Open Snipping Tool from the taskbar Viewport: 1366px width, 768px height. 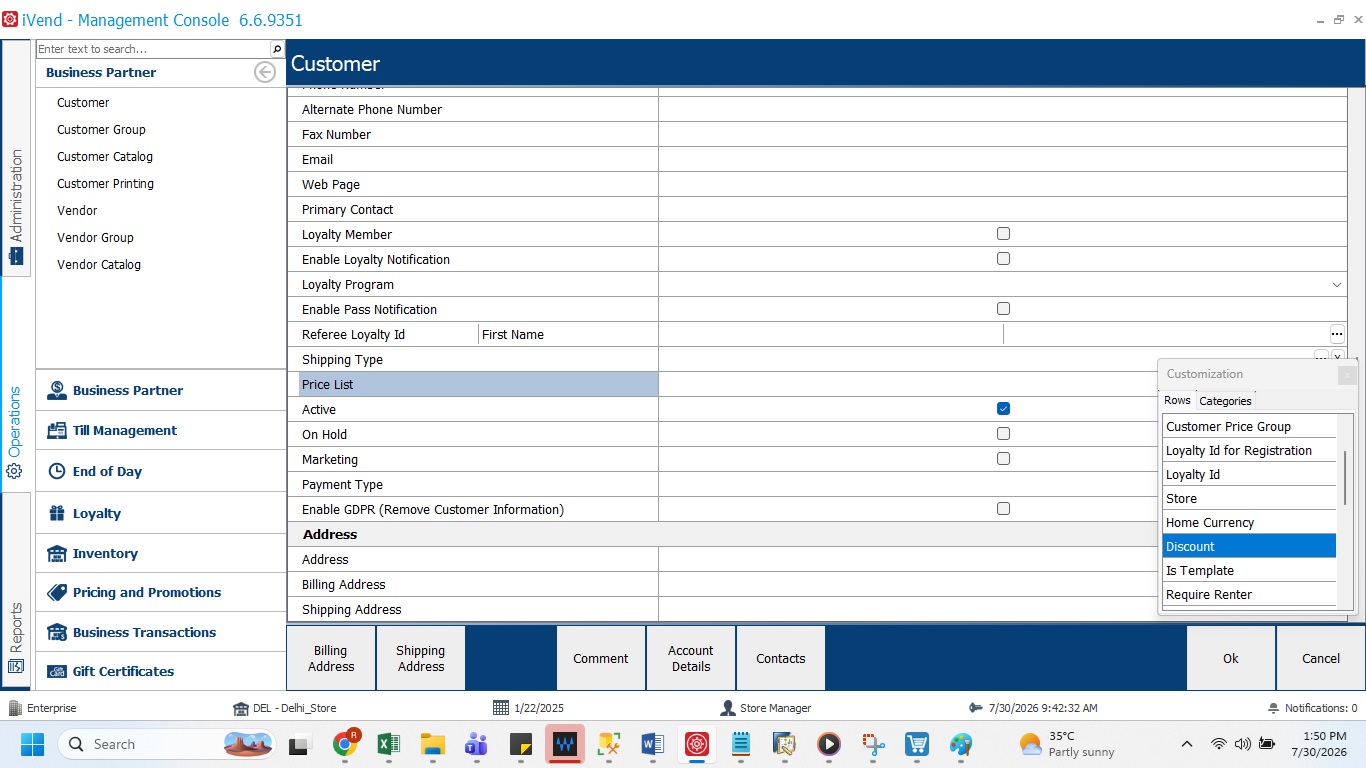tap(873, 744)
